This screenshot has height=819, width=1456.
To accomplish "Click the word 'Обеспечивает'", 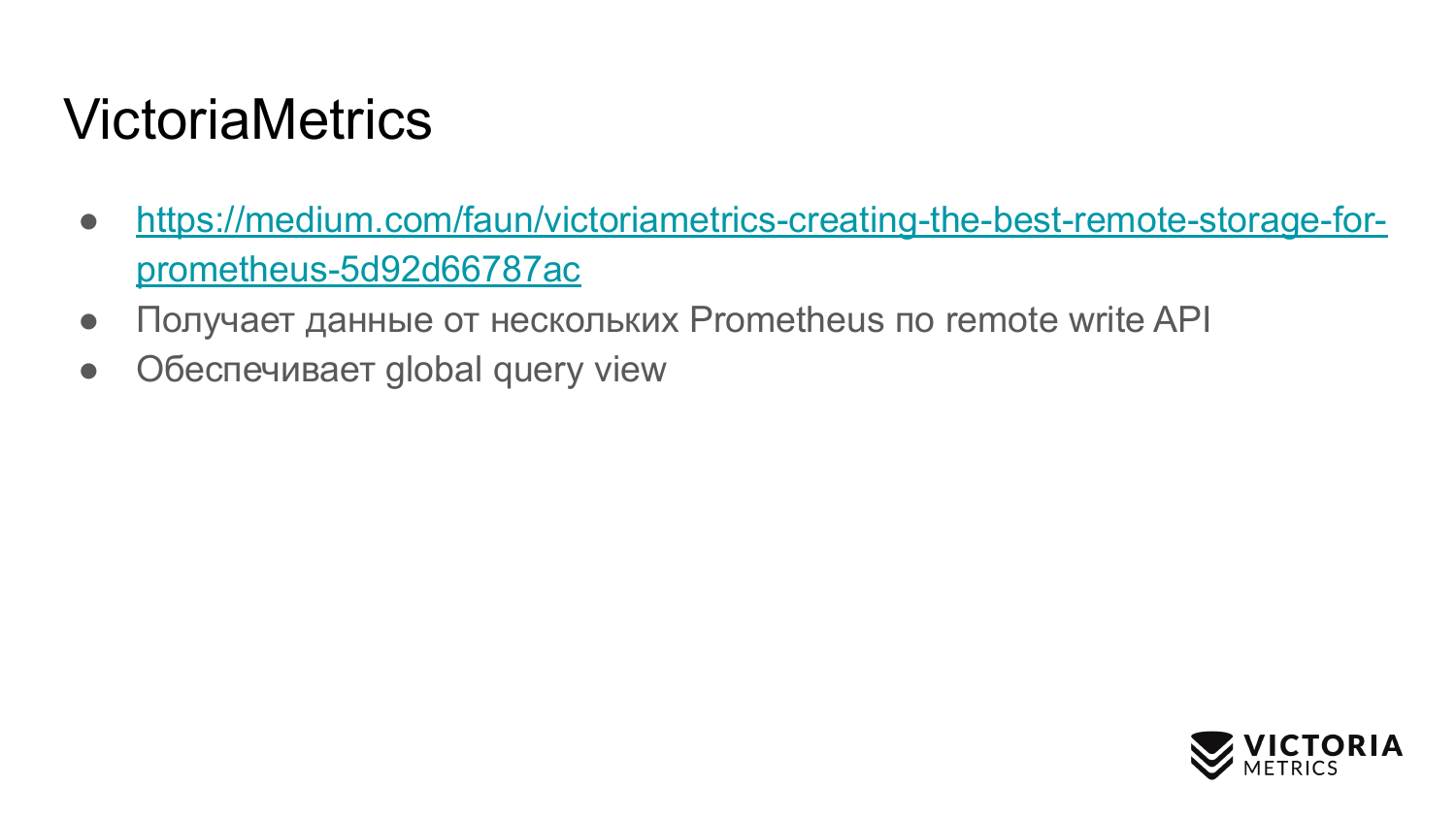I will pos(255,370).
